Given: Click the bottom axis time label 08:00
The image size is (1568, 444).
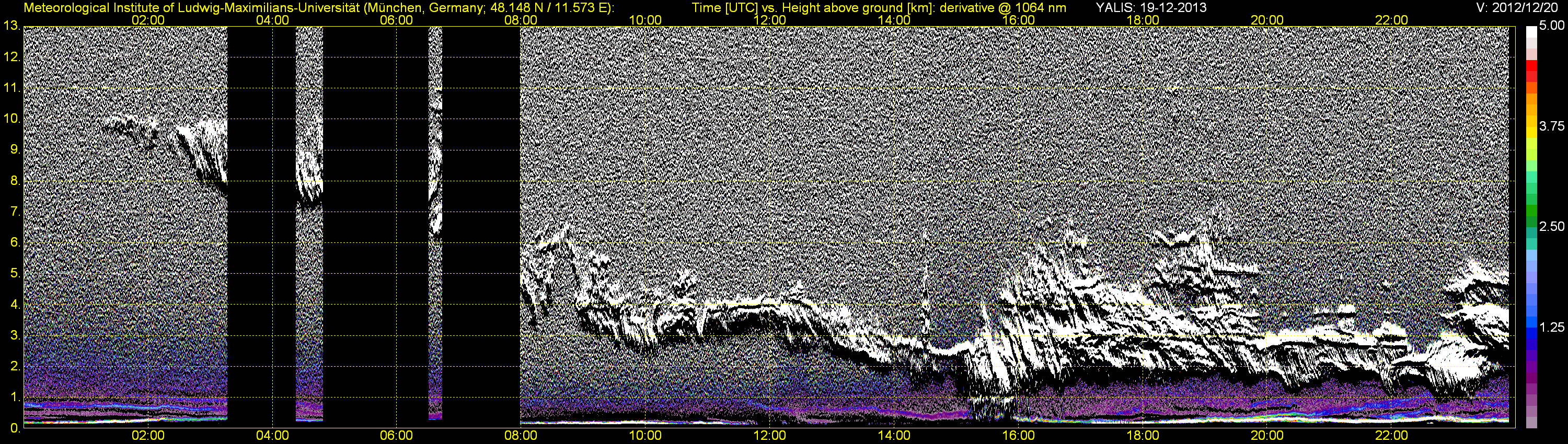Looking at the screenshot, I should [521, 436].
